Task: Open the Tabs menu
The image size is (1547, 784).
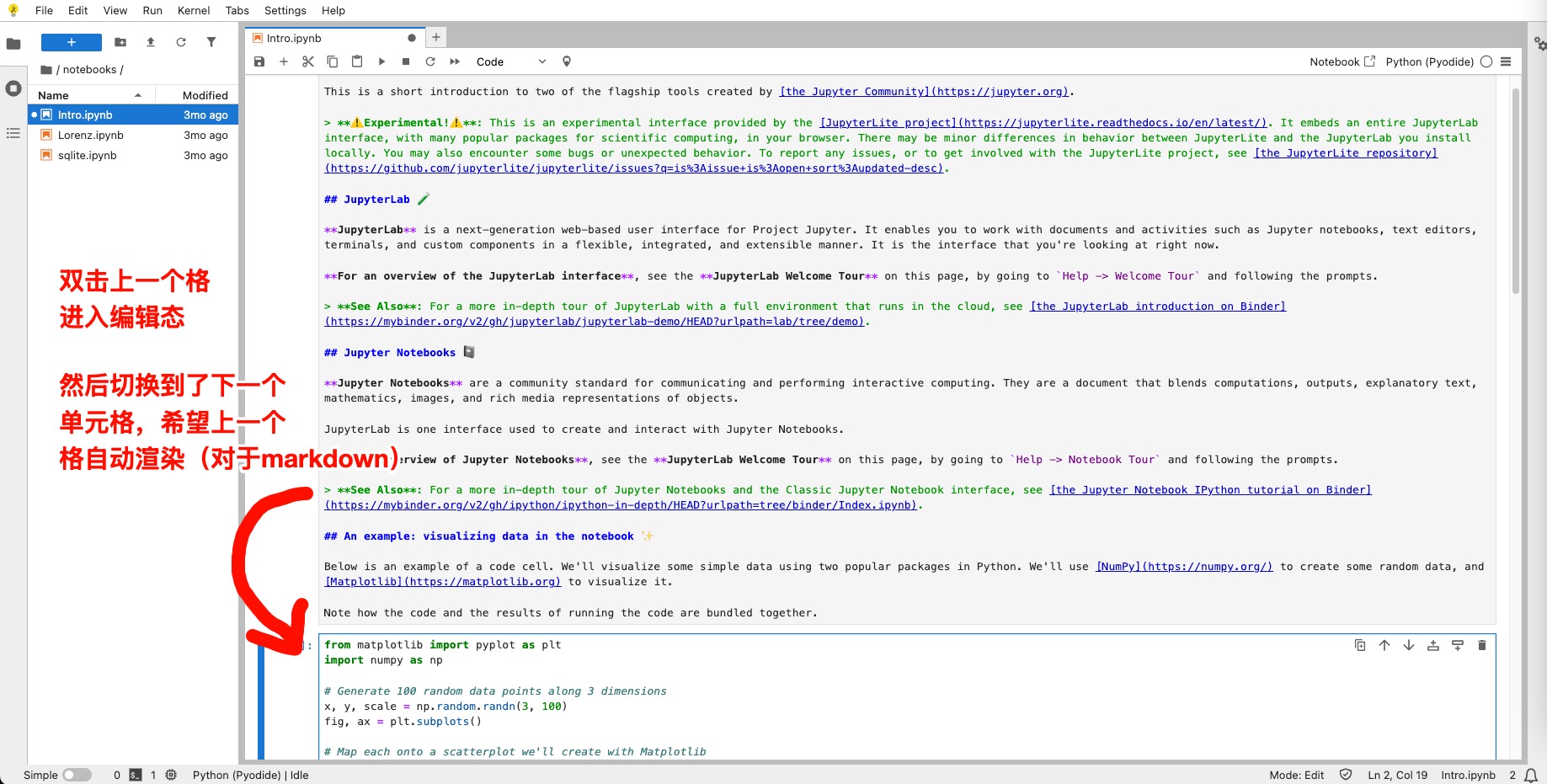Action: [x=237, y=10]
